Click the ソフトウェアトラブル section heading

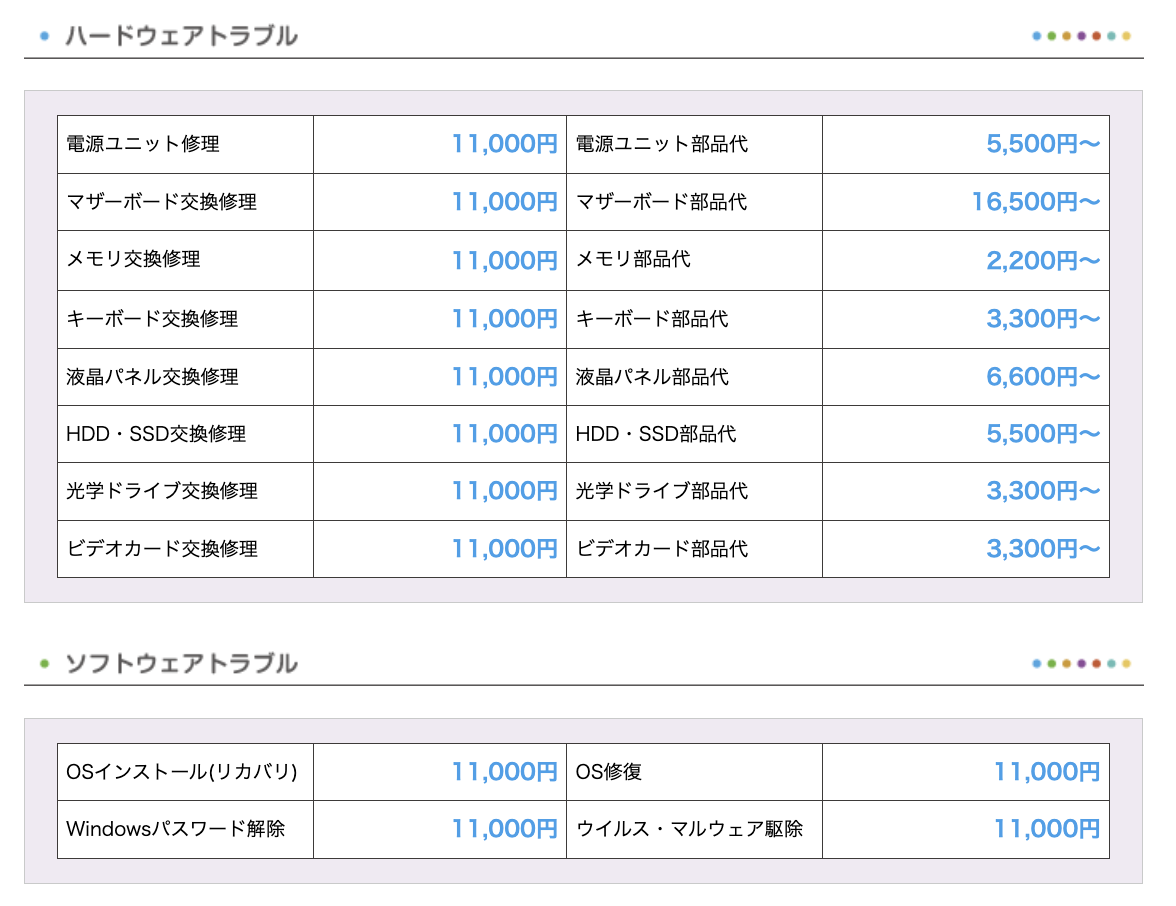click(x=181, y=663)
